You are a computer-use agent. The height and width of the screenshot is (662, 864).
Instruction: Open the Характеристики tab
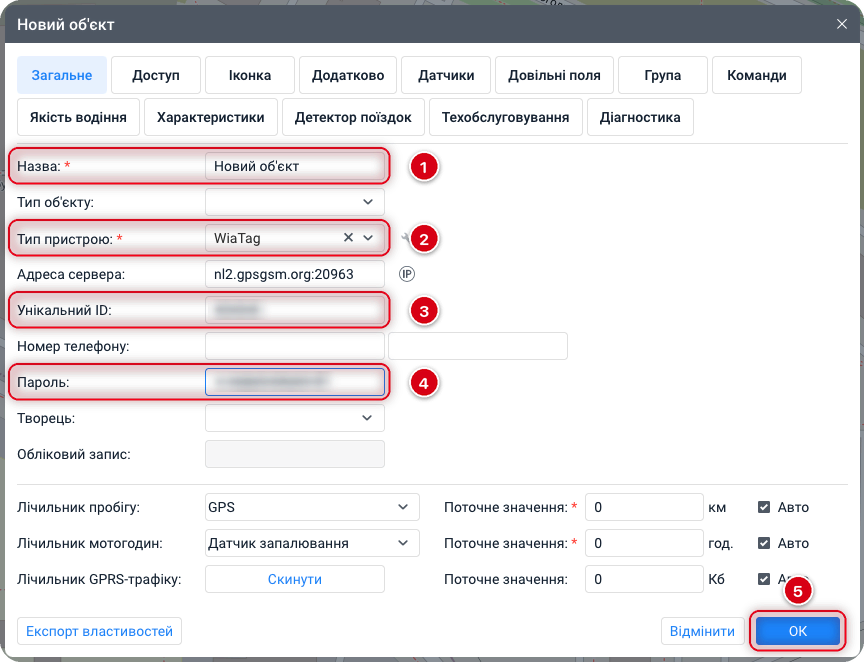[211, 117]
